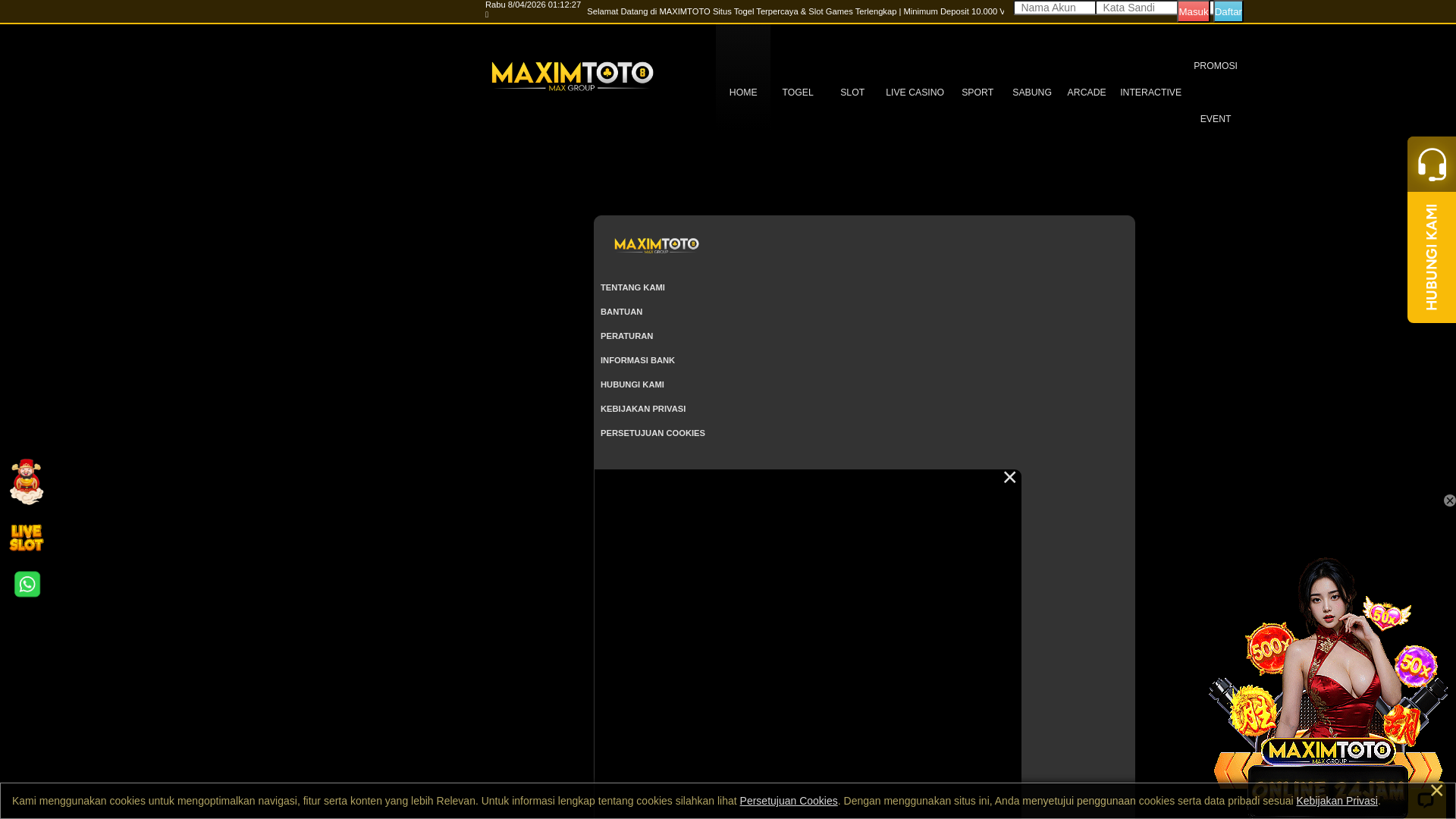Click Persetujuan Cookies in cookie notice
Viewport: 1456px width, 819px height.
pos(789,801)
